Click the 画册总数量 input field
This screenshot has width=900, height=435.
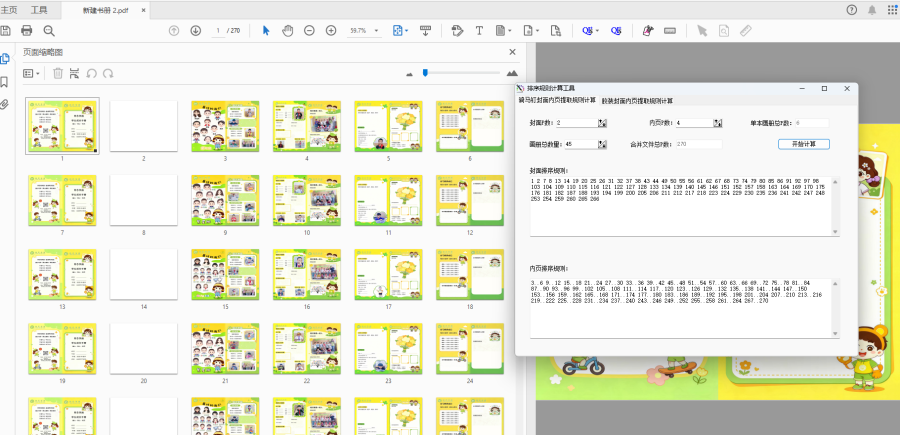click(x=581, y=144)
